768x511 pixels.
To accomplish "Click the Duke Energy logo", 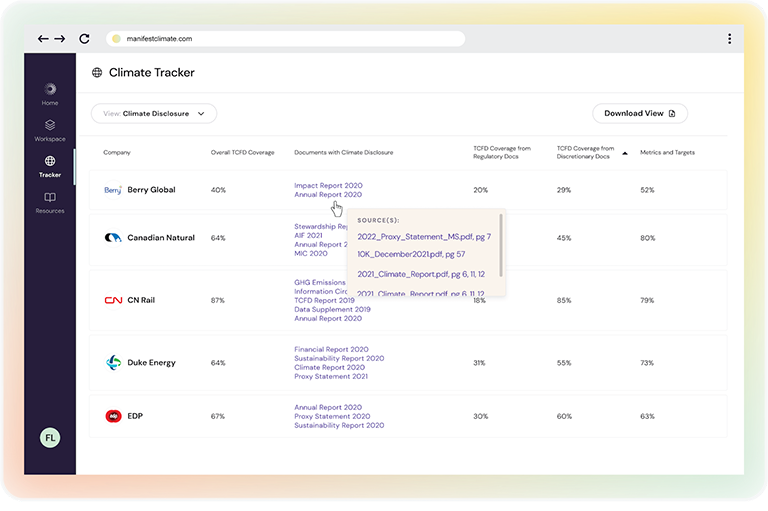I will pyautogui.click(x=113, y=363).
